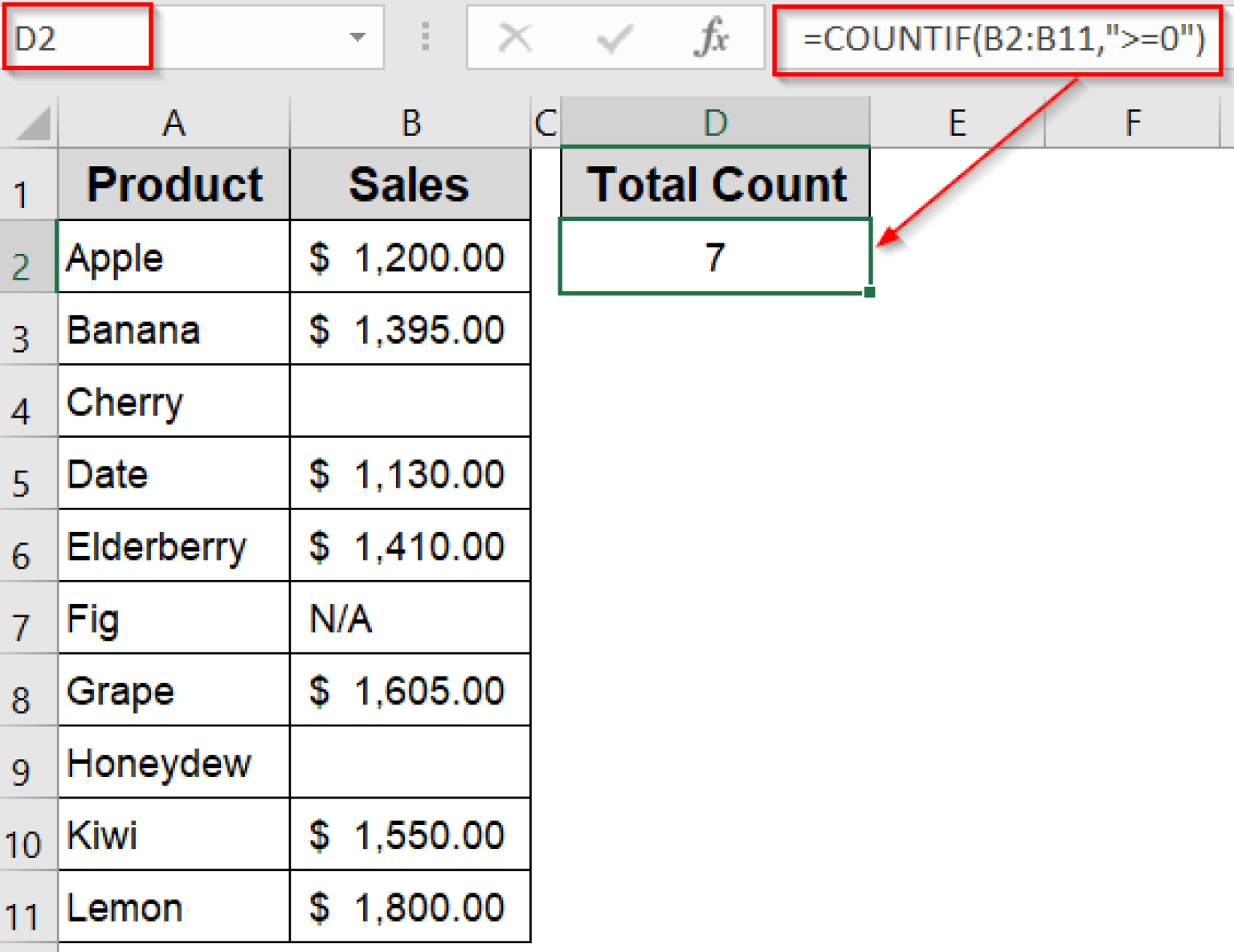Select the Apple product cell
The image size is (1234, 952).
click(x=173, y=257)
